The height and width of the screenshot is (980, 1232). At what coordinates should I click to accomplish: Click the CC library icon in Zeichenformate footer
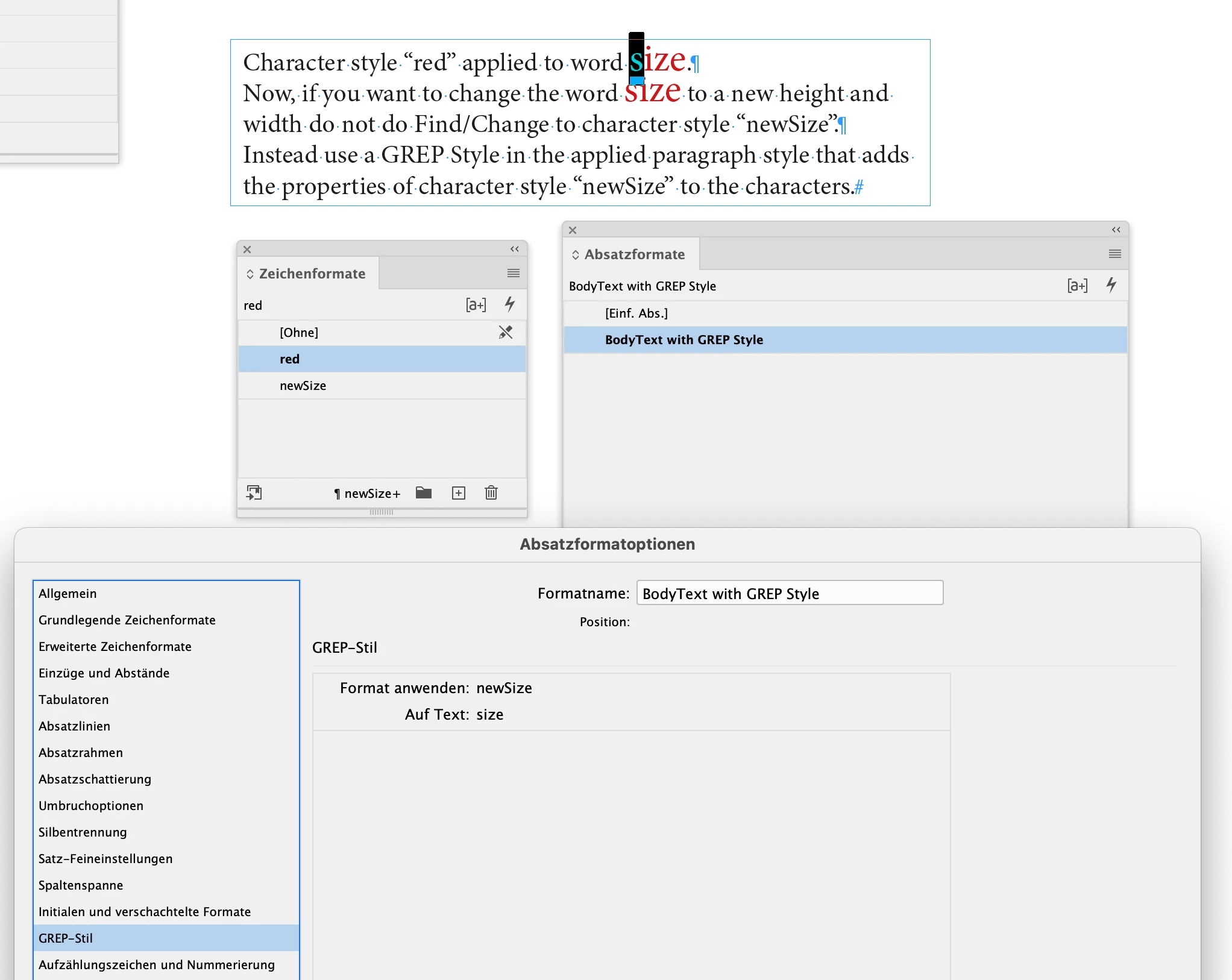coord(254,493)
